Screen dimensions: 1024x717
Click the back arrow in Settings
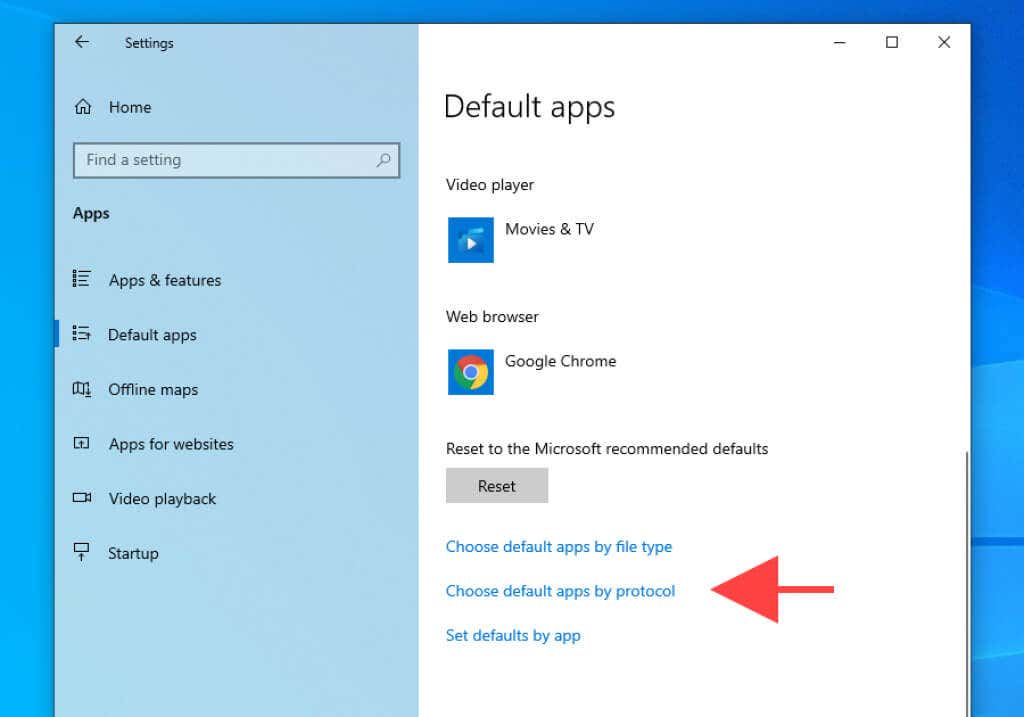(82, 42)
